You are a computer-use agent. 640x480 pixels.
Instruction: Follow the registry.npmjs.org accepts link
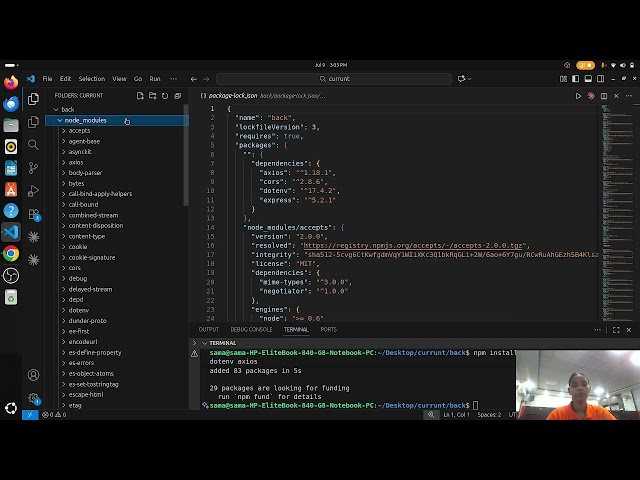point(413,246)
